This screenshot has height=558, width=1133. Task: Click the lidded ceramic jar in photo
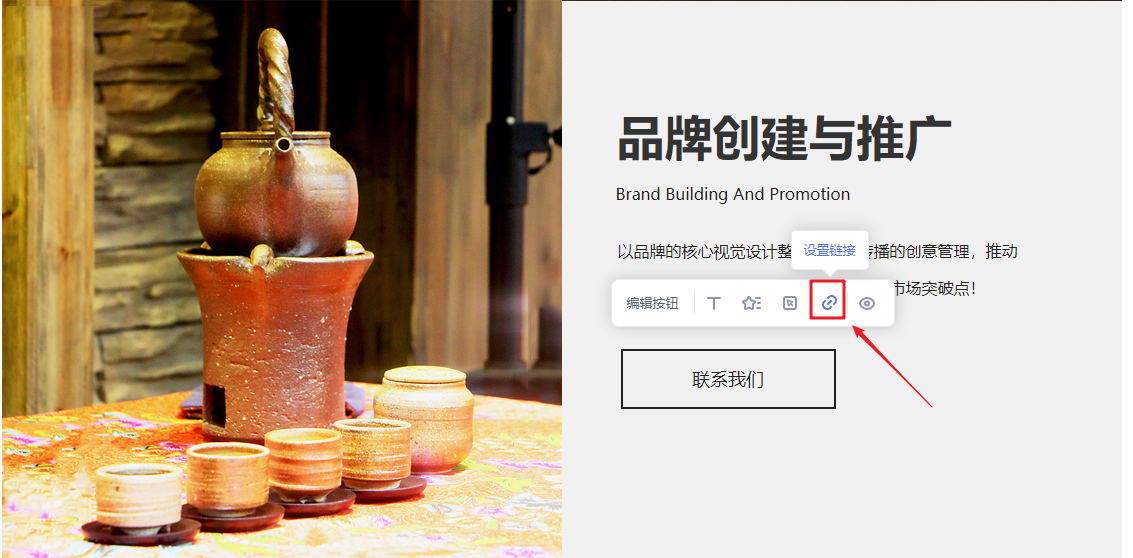click(x=423, y=418)
